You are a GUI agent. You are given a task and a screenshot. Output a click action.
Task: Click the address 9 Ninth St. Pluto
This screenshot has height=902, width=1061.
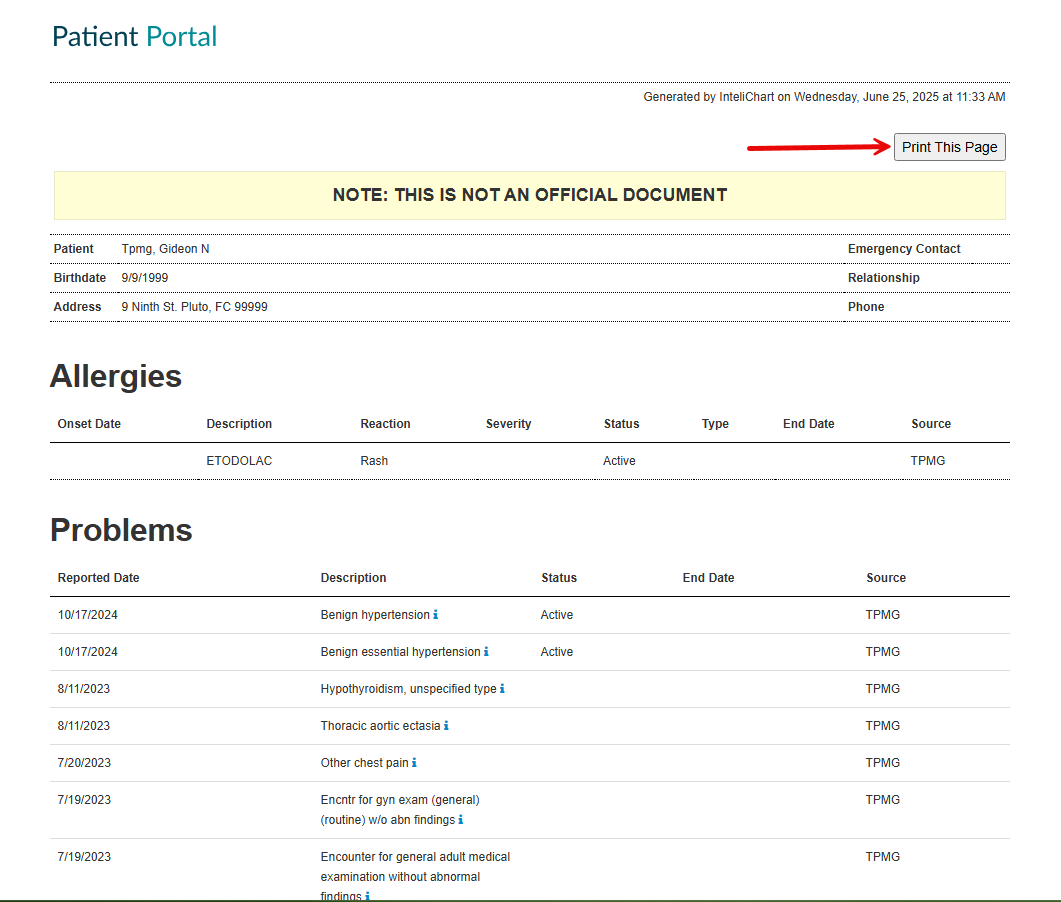tap(194, 307)
